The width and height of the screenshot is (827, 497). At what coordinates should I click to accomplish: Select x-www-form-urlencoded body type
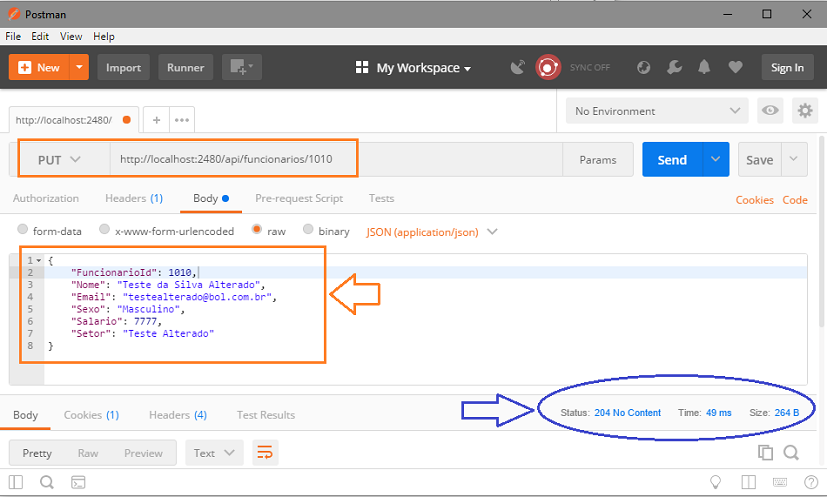coord(104,229)
